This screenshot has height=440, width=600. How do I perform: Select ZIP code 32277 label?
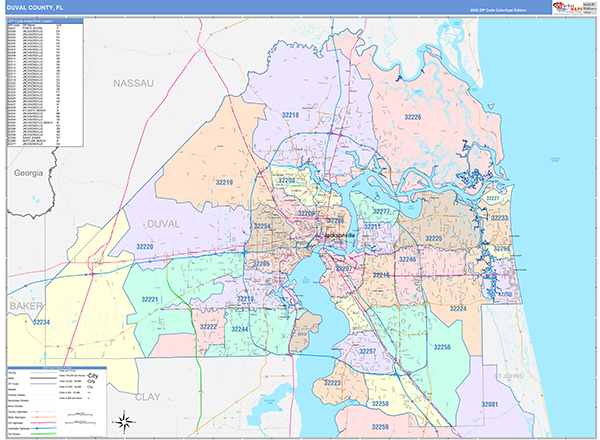[381, 212]
